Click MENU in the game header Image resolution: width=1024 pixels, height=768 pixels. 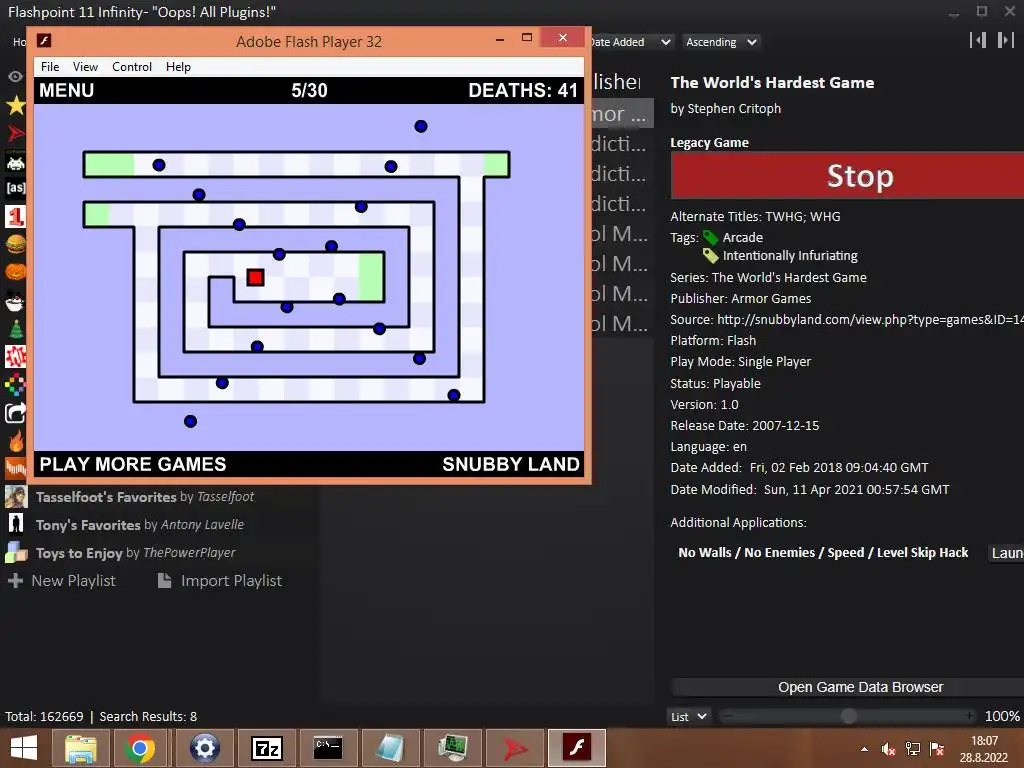click(67, 90)
